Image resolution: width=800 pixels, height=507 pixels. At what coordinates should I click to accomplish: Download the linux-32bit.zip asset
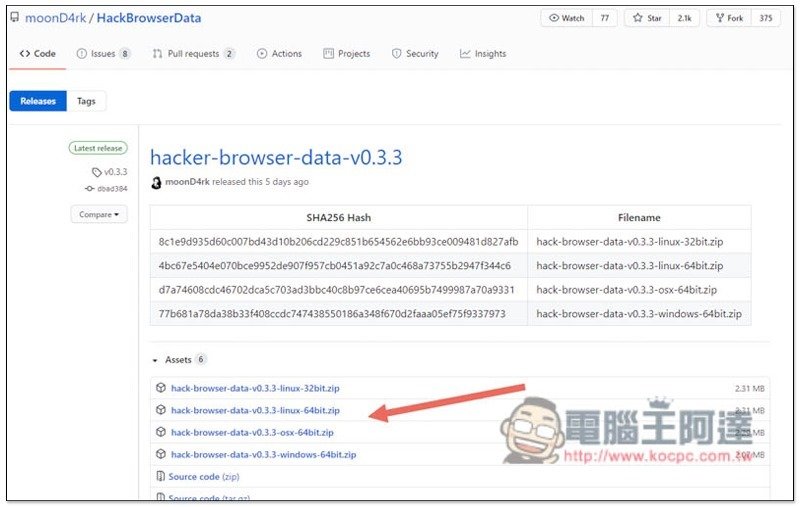pos(255,388)
